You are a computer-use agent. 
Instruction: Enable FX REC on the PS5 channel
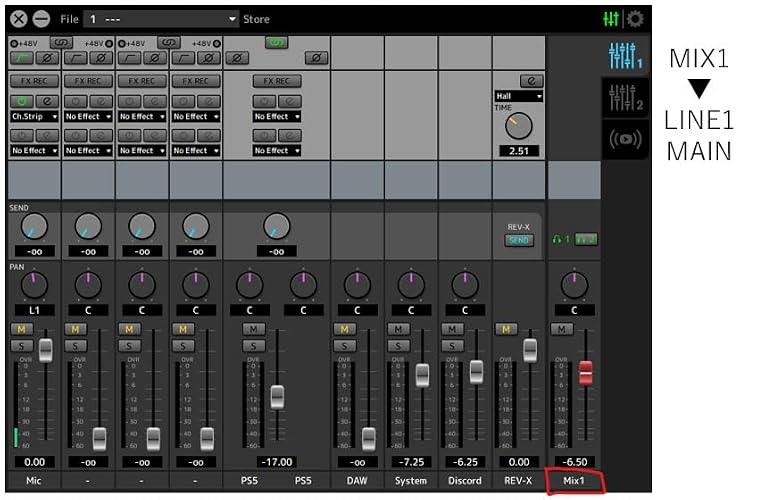[x=277, y=81]
